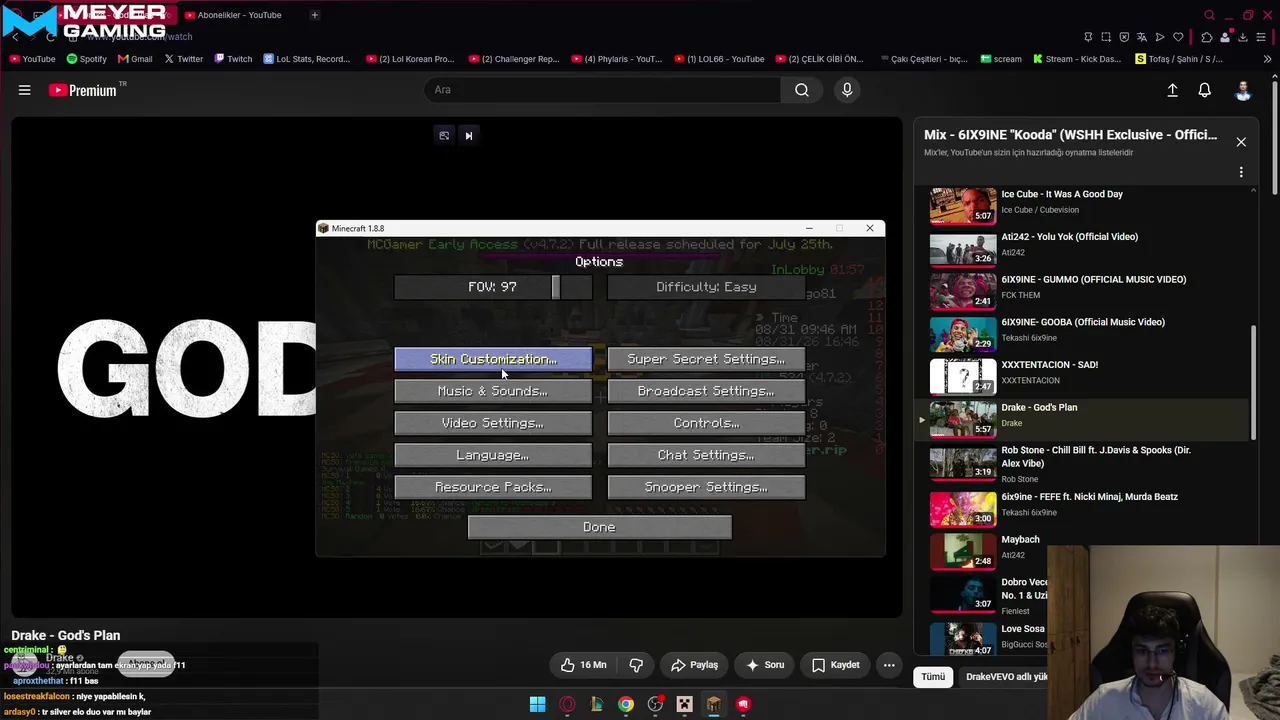The image size is (1280, 720).
Task: Click the Soru ask button
Action: (x=765, y=665)
